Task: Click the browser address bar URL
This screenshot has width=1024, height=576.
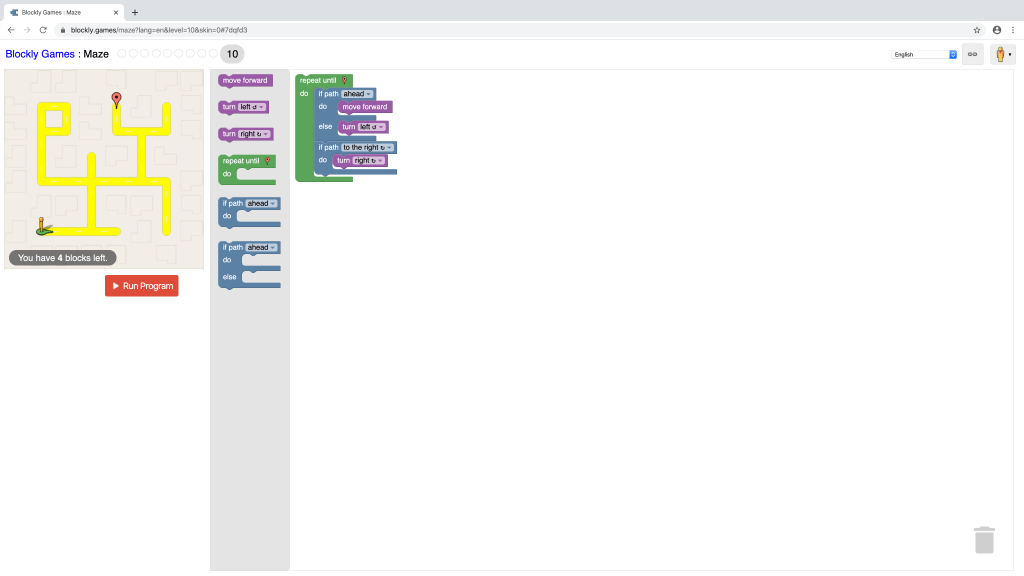Action: pyautogui.click(x=160, y=30)
